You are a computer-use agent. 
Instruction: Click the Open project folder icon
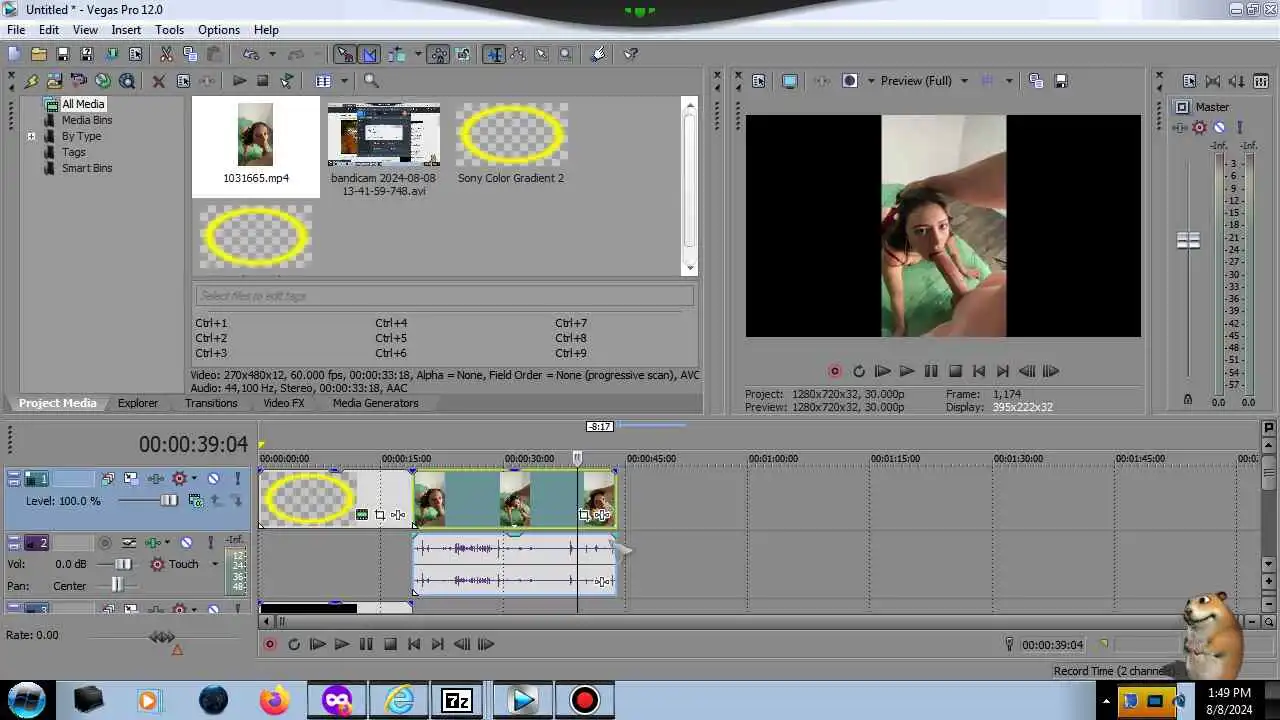point(39,54)
